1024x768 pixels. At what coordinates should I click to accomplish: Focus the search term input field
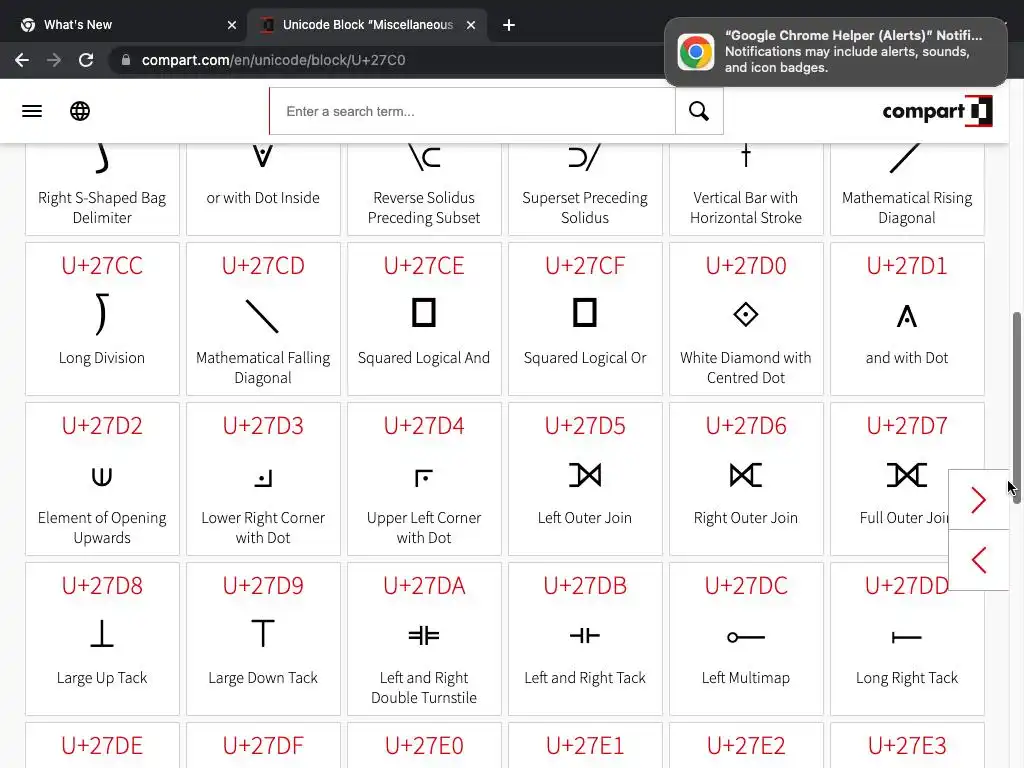[x=473, y=111]
